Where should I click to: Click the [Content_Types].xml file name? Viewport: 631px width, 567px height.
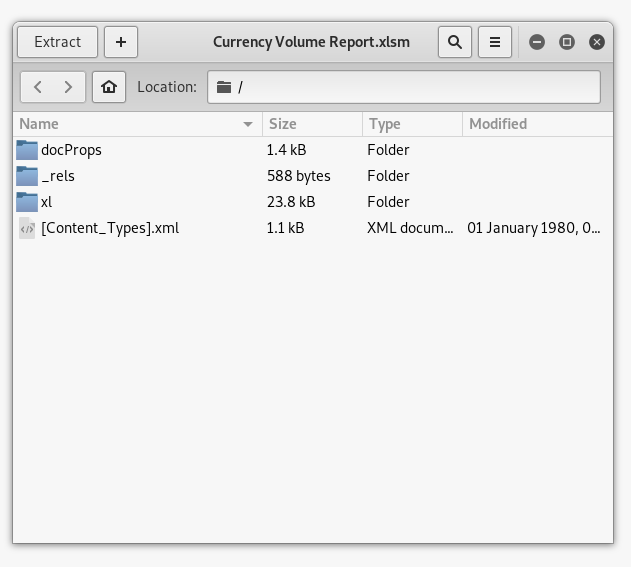click(x=110, y=228)
